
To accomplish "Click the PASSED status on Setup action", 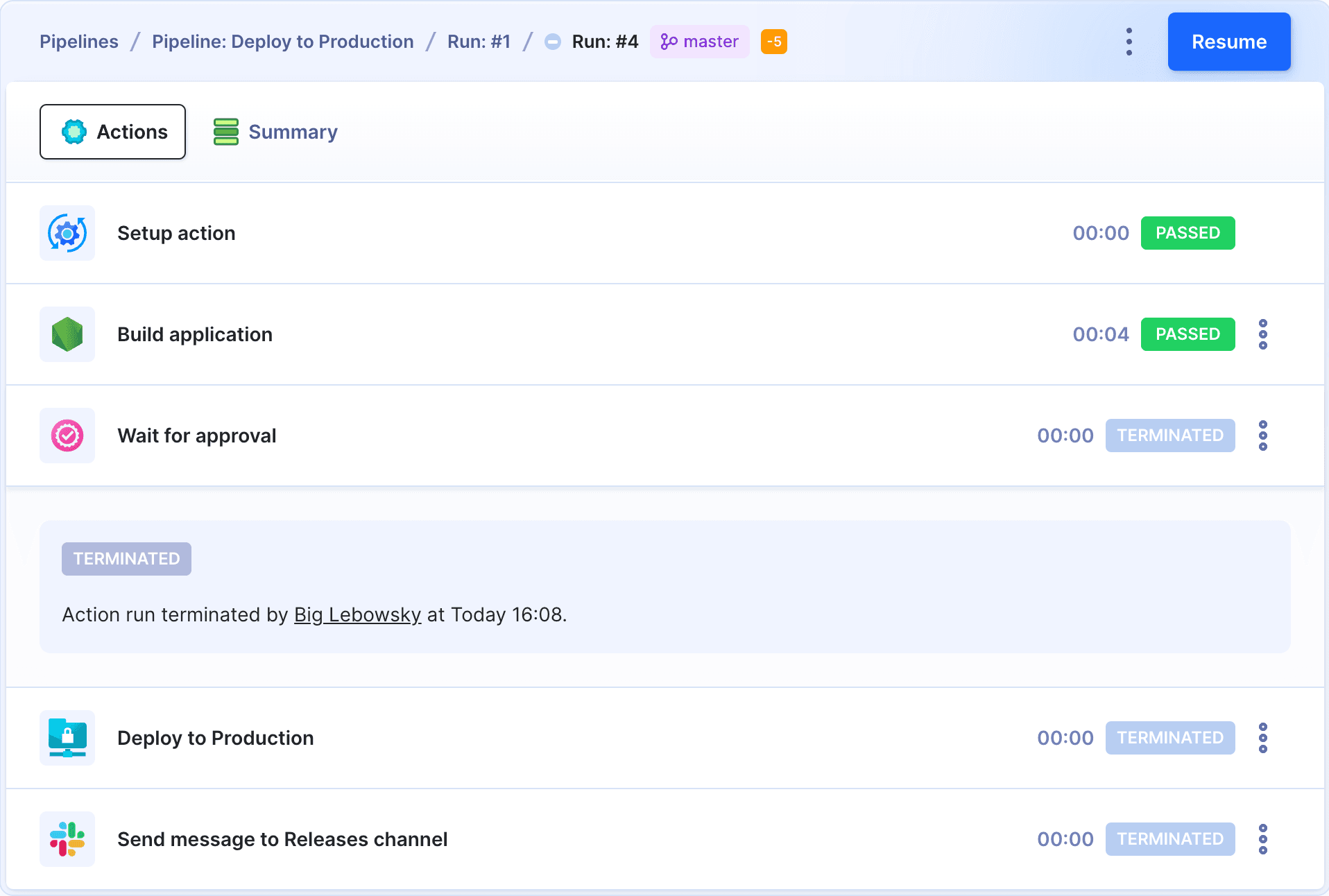I will point(1187,233).
